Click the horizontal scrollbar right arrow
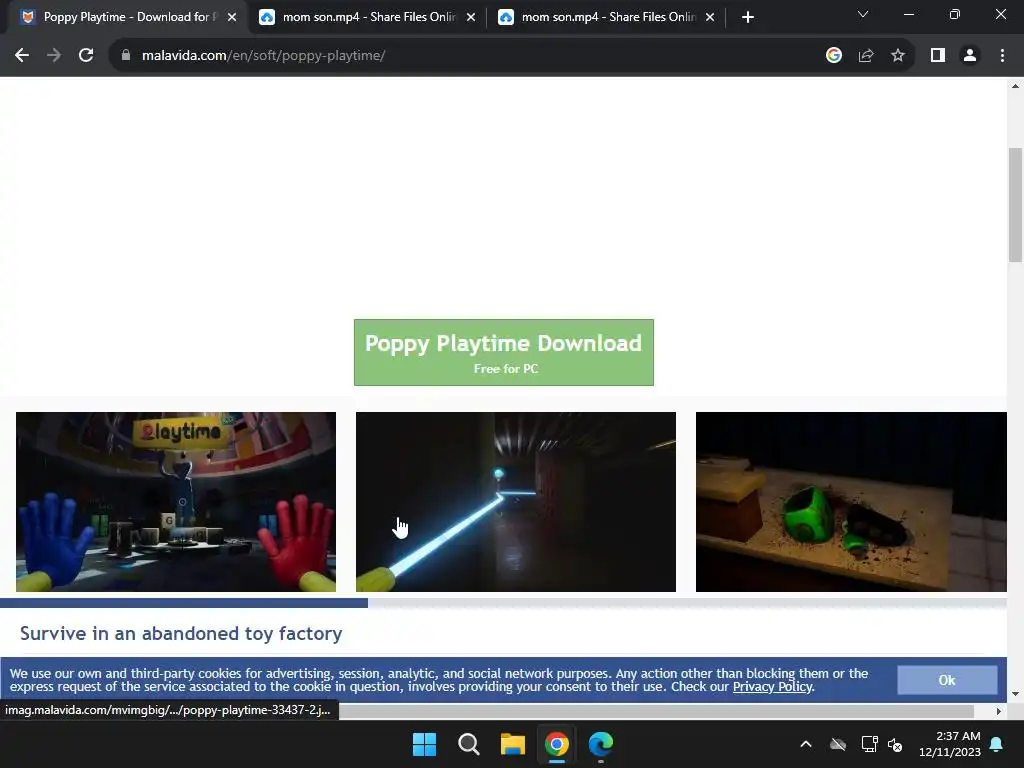1024x768 pixels. 999,711
